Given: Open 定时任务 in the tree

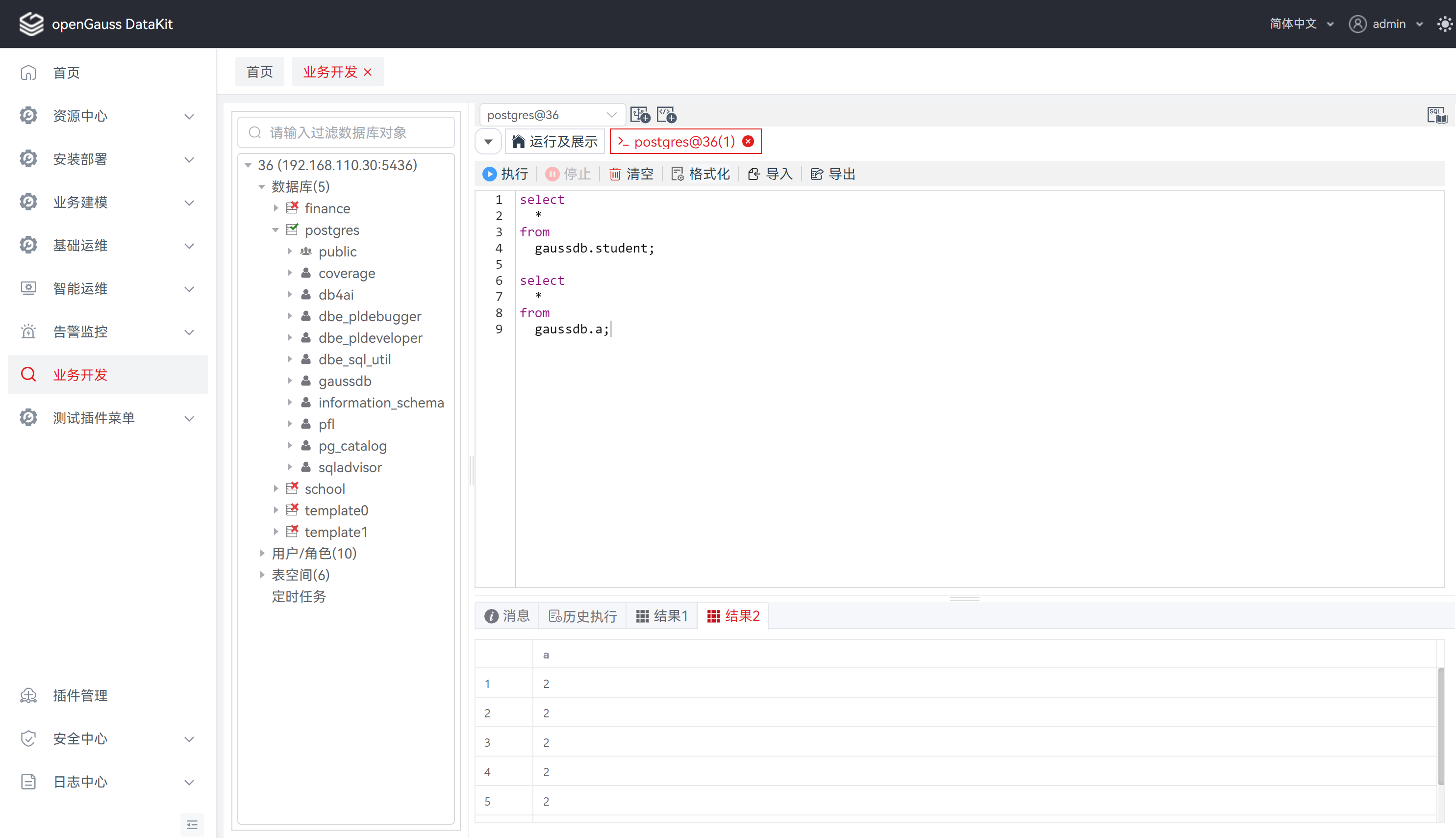Looking at the screenshot, I should 299,596.
